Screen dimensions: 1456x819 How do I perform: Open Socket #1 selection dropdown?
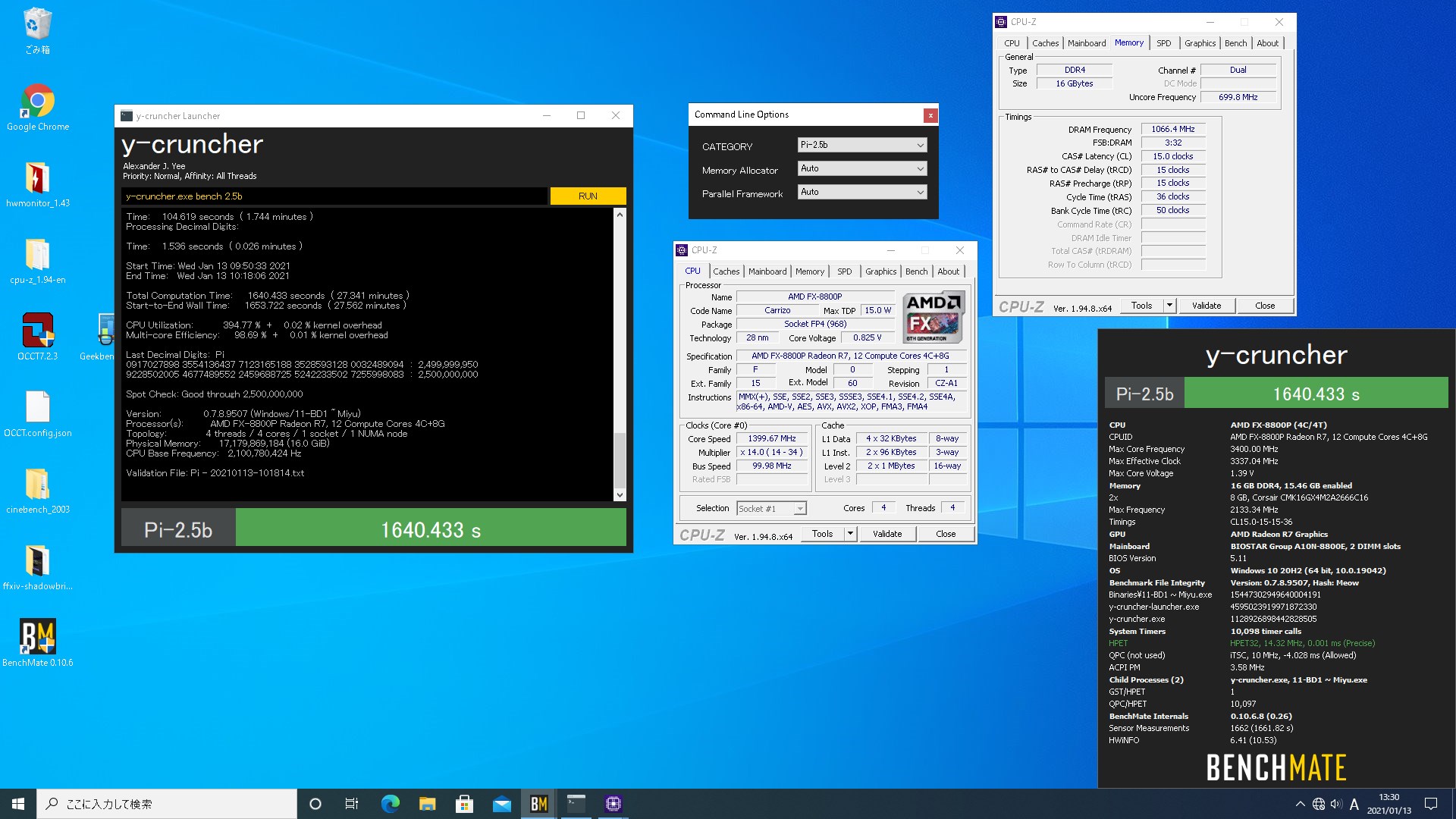point(771,509)
